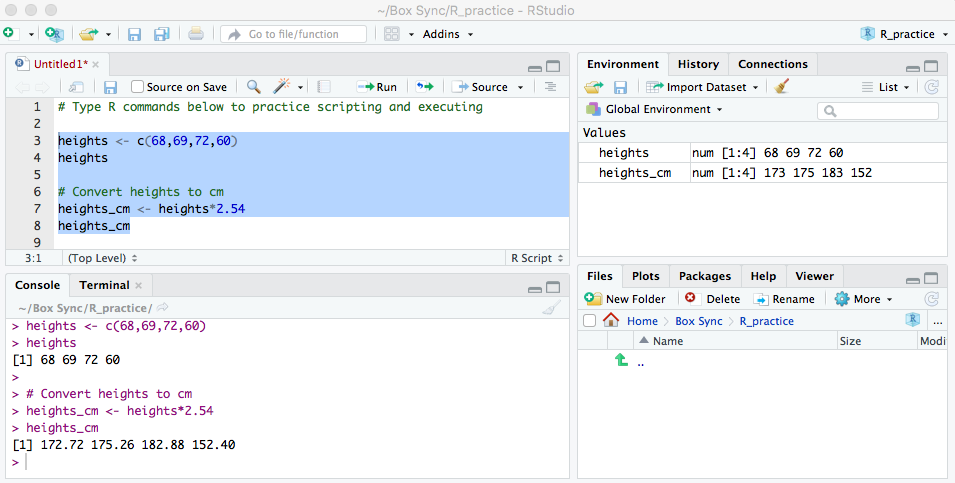The width and height of the screenshot is (955, 483).
Task: Clear the console with the broom icon
Action: [551, 308]
